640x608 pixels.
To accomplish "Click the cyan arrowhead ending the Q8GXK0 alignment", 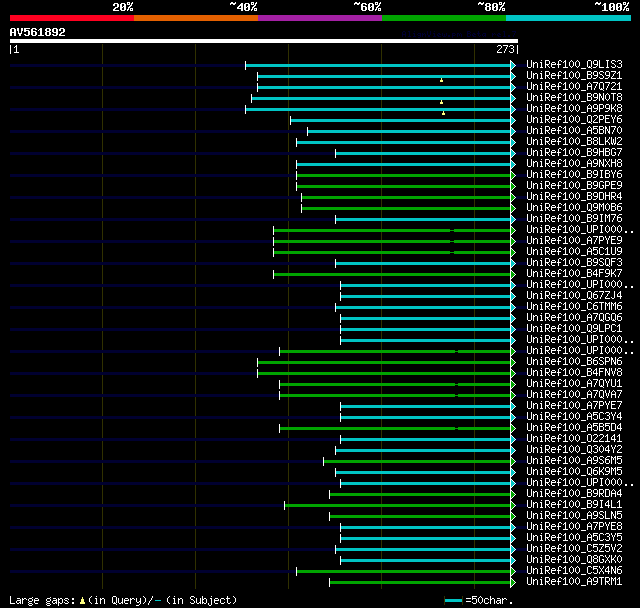I will (513, 560).
